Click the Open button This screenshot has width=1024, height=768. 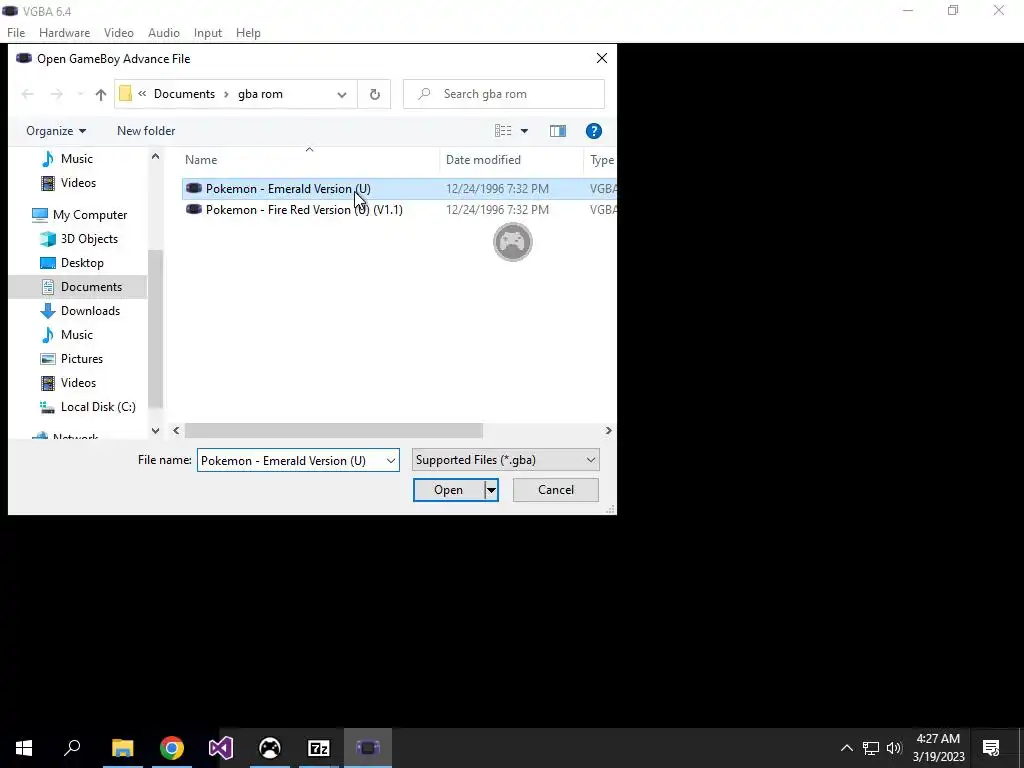coord(449,490)
